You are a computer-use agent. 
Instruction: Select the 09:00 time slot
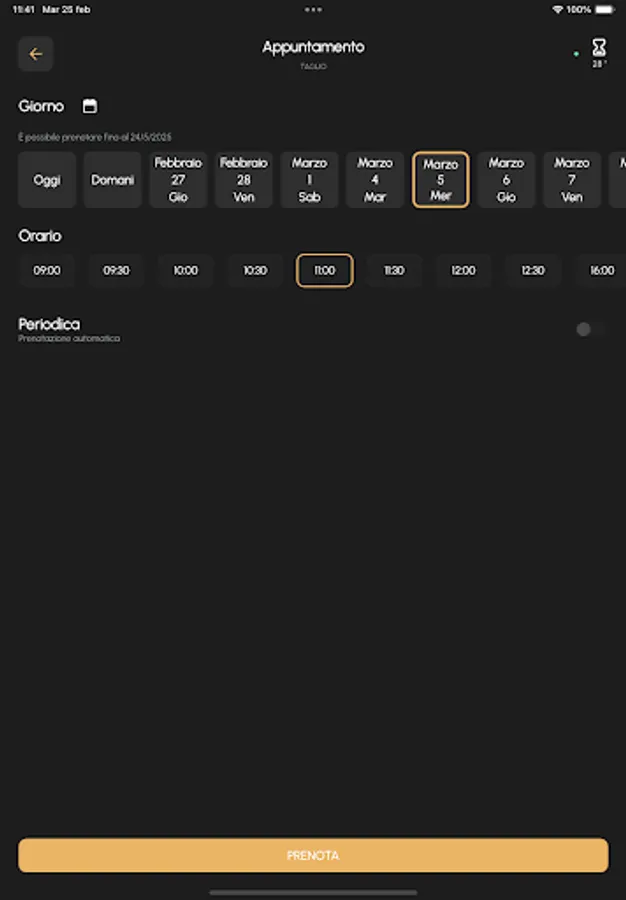pyautogui.click(x=46, y=270)
